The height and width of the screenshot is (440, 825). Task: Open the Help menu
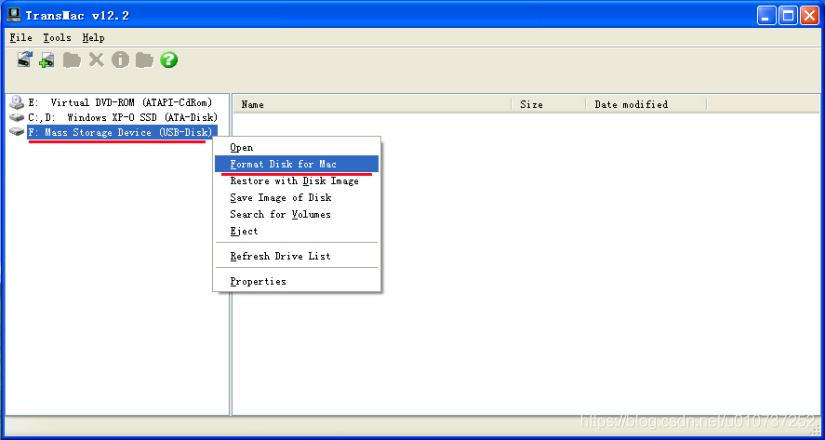[x=93, y=38]
